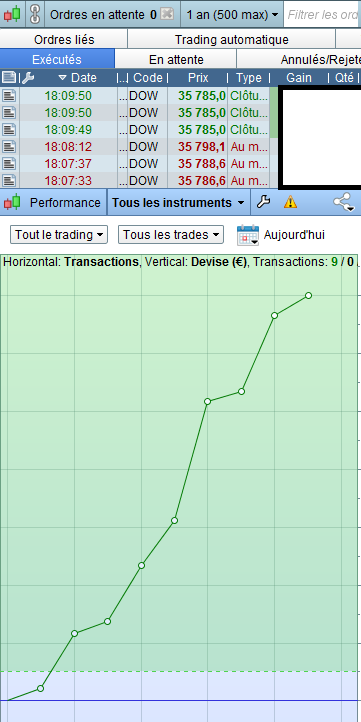
Task: Click the candlestick icon next to Performance
Action: [x=12, y=202]
